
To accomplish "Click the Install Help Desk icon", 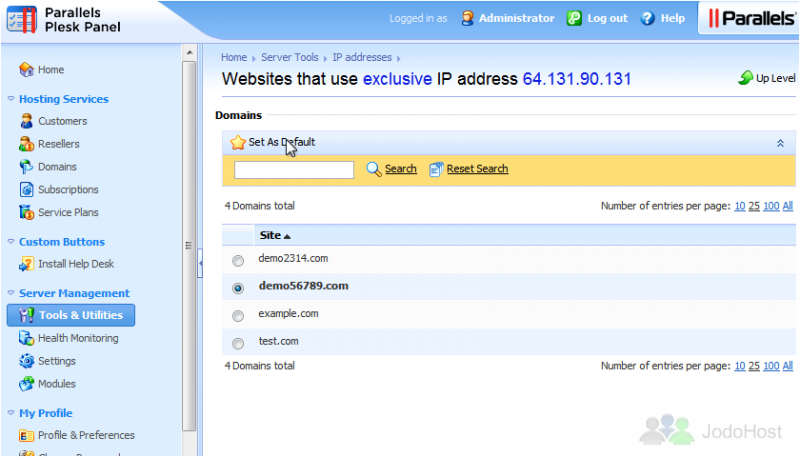I will click(x=27, y=264).
